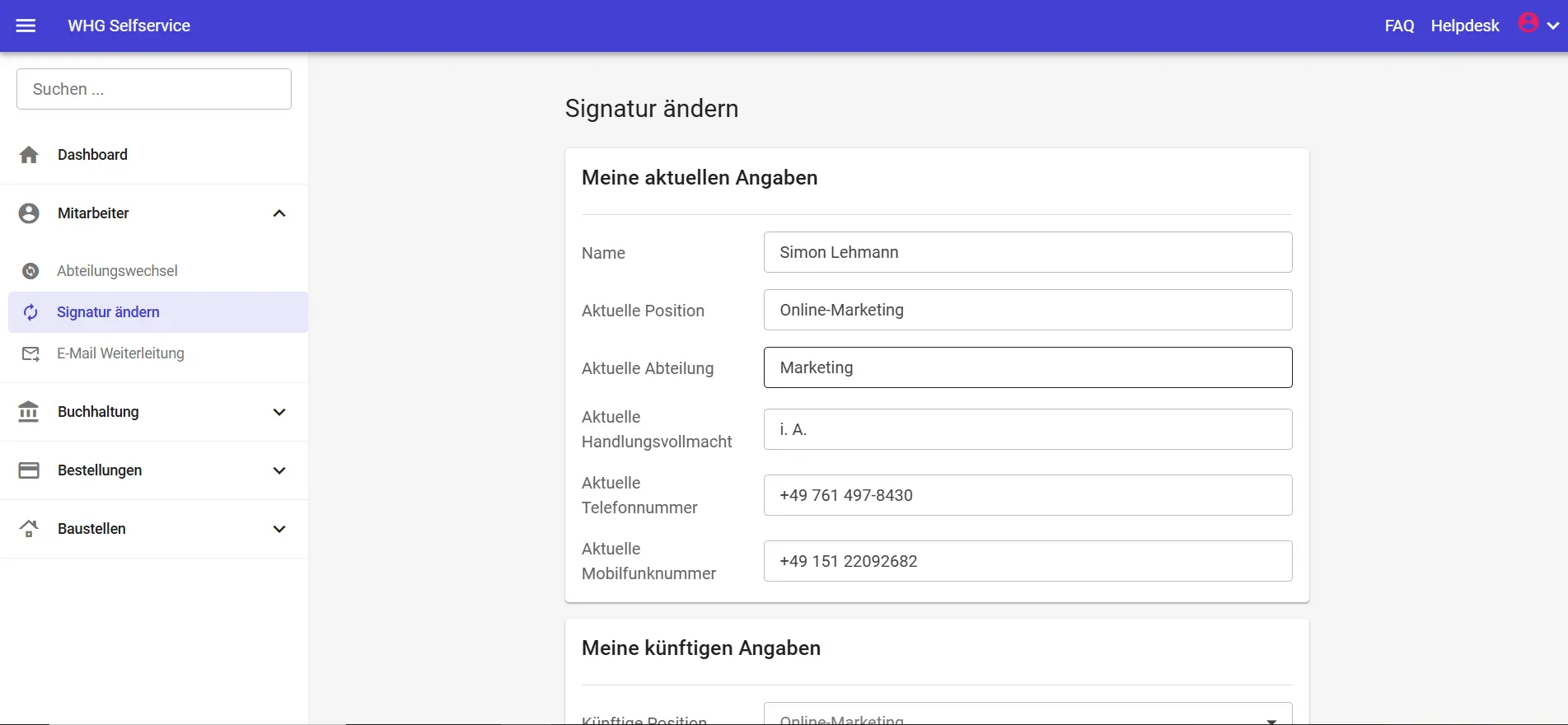Click the 'Signatur ändern' page heading

pos(652,109)
